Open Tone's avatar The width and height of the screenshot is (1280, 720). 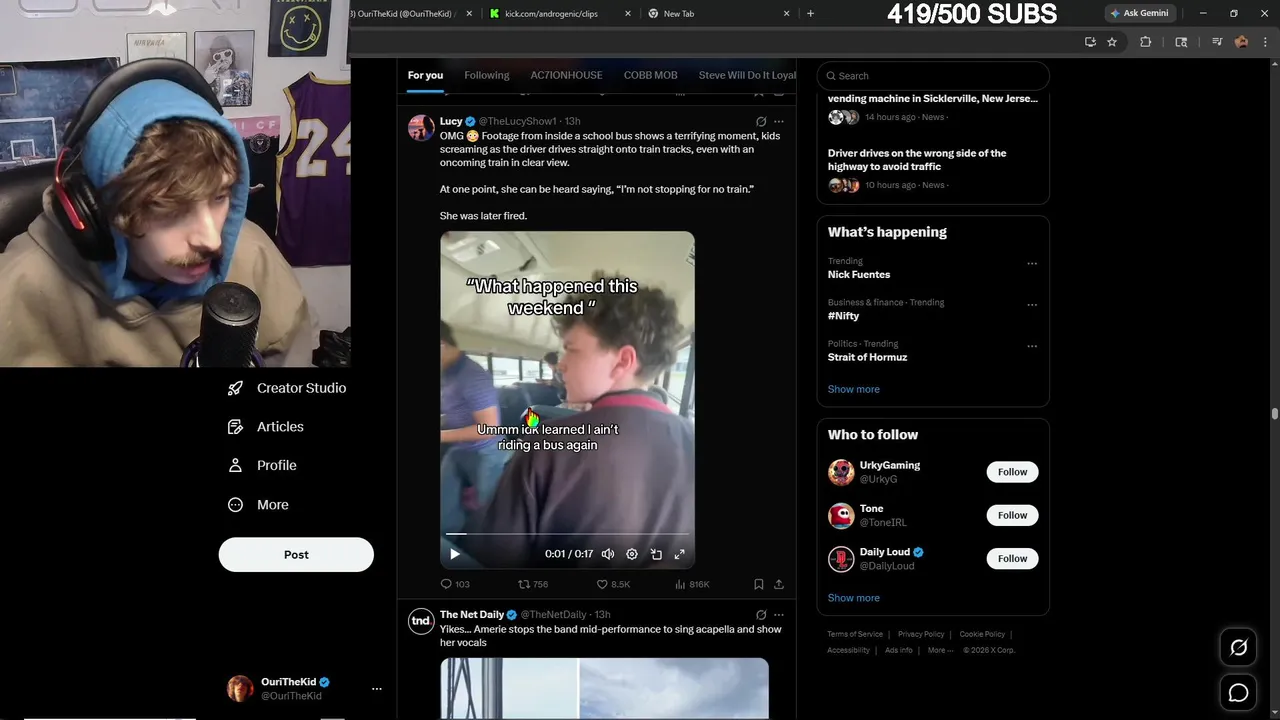pyautogui.click(x=841, y=515)
